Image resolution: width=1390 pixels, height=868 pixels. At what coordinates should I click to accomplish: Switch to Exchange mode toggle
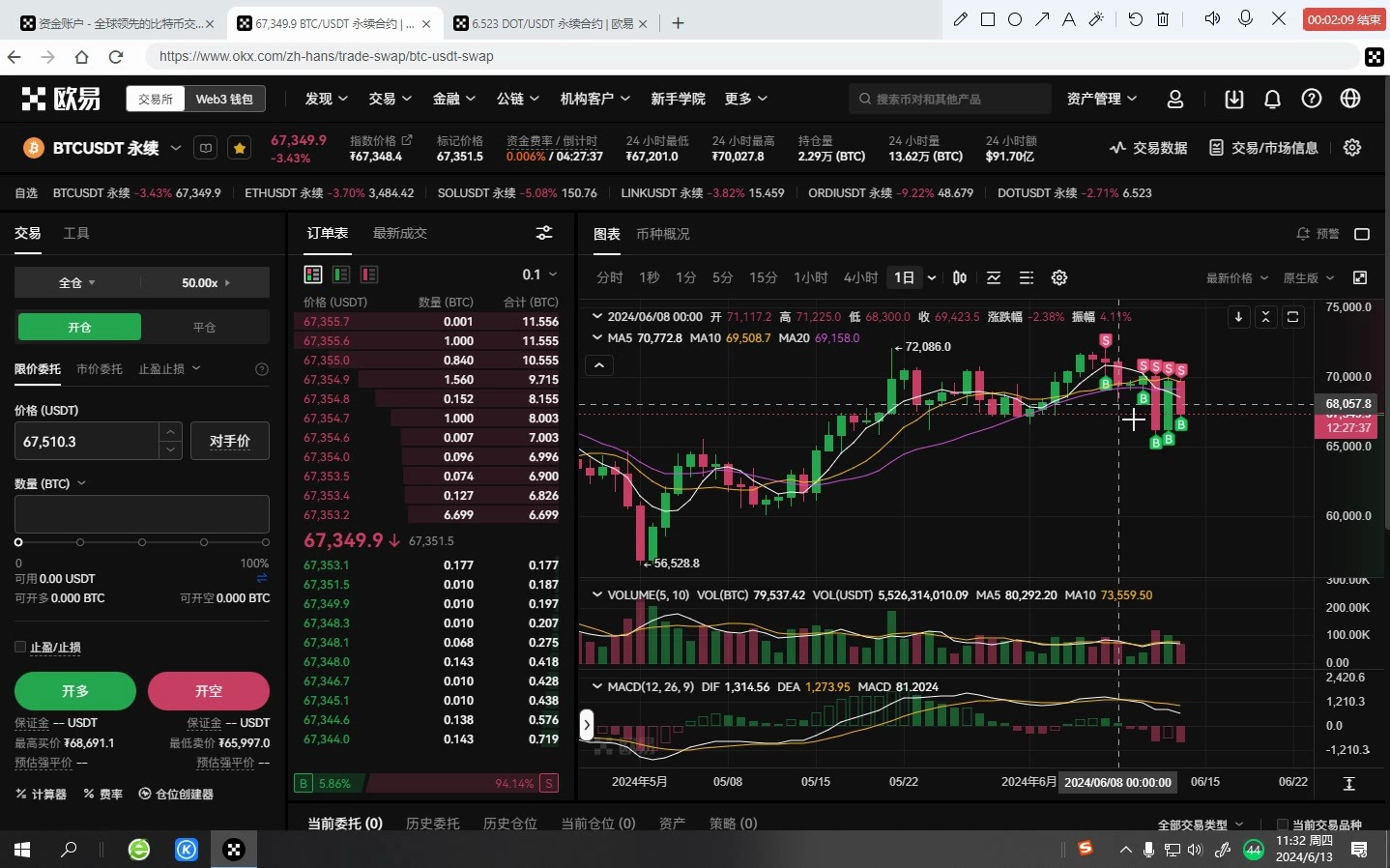coord(155,99)
